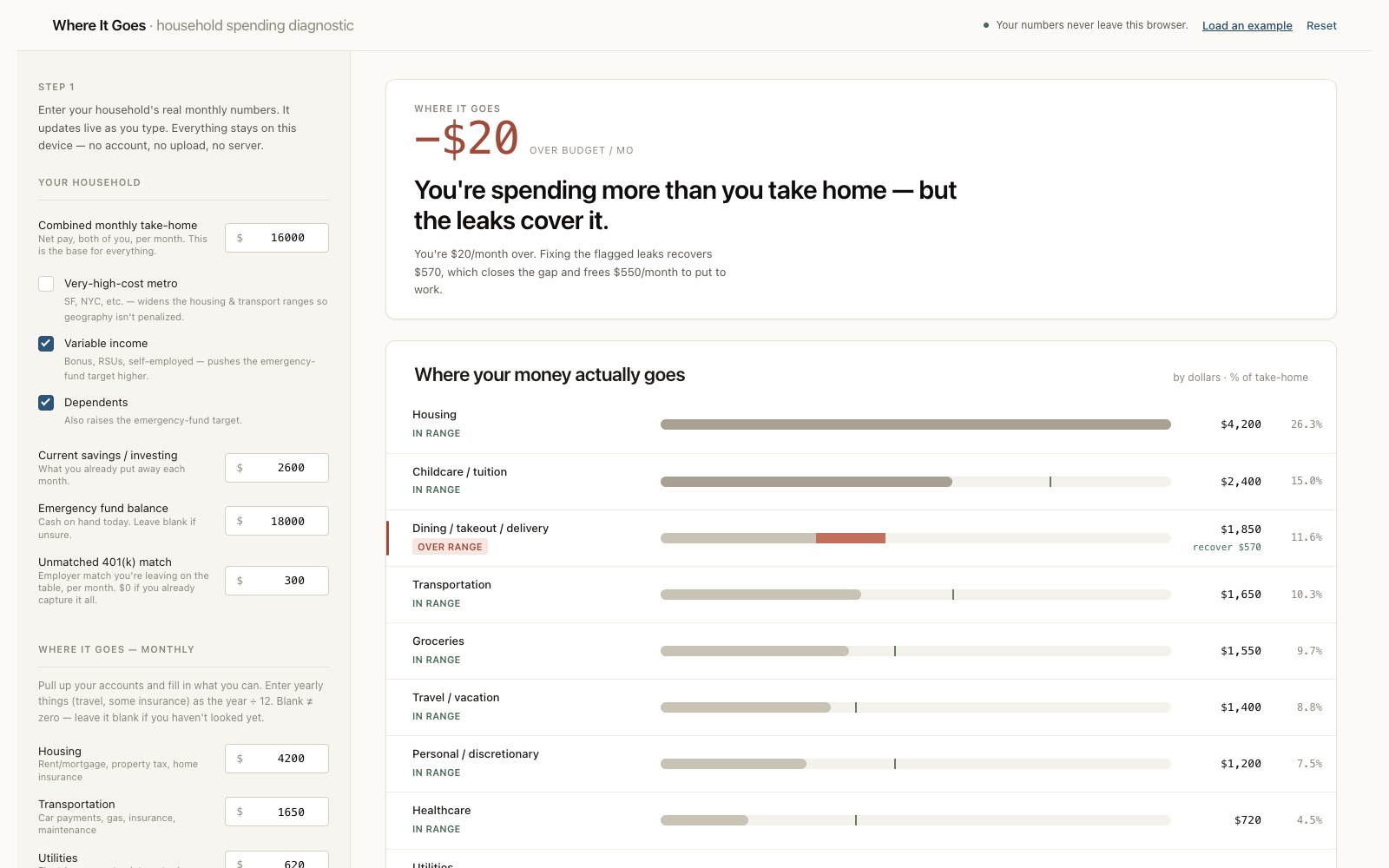Edit the Transportation monthly amount input
This screenshot has width=1389, height=868.
pyautogui.click(x=277, y=812)
